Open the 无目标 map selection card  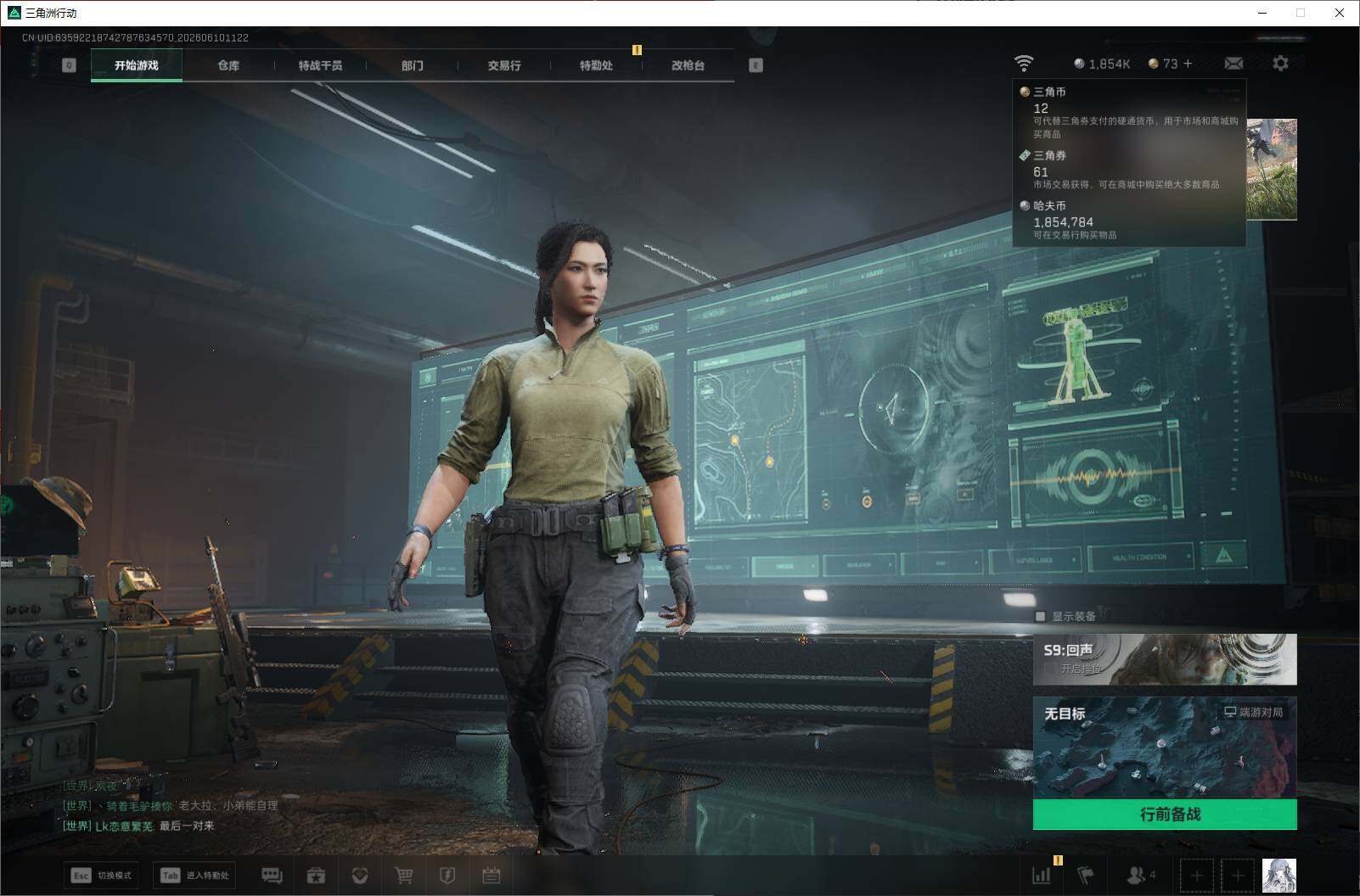(x=1165, y=748)
